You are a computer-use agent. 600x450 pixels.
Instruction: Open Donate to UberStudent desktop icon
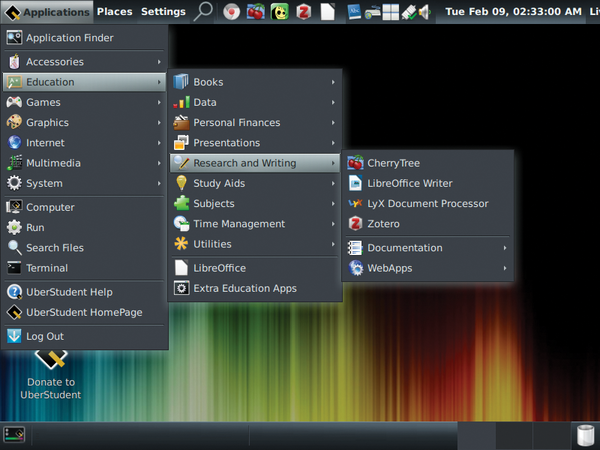click(x=51, y=375)
